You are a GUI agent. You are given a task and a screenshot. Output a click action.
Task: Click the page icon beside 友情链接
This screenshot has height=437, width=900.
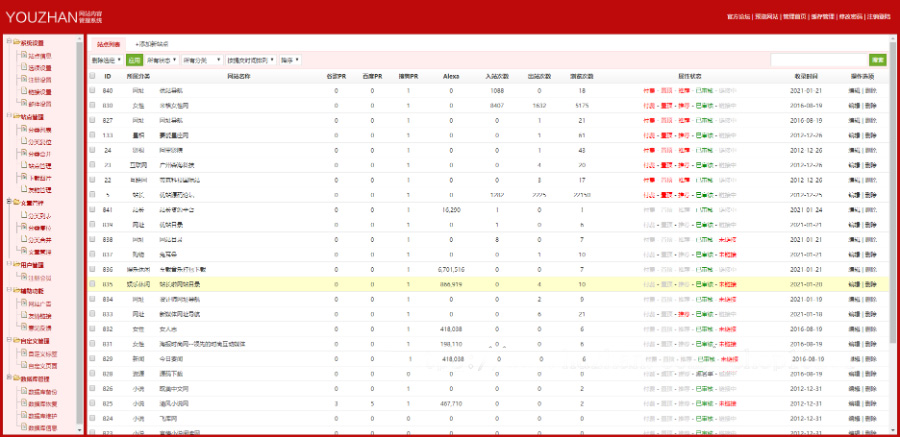tap(23, 314)
